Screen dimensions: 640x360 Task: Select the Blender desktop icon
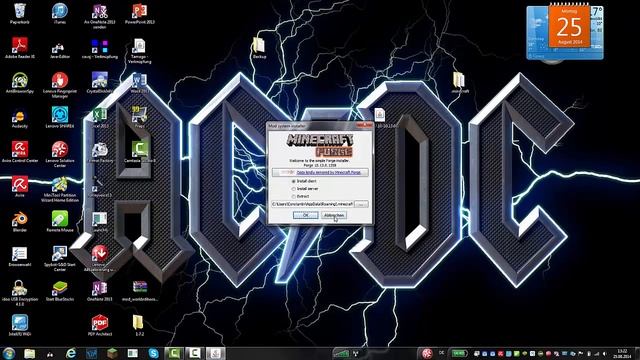pos(20,222)
